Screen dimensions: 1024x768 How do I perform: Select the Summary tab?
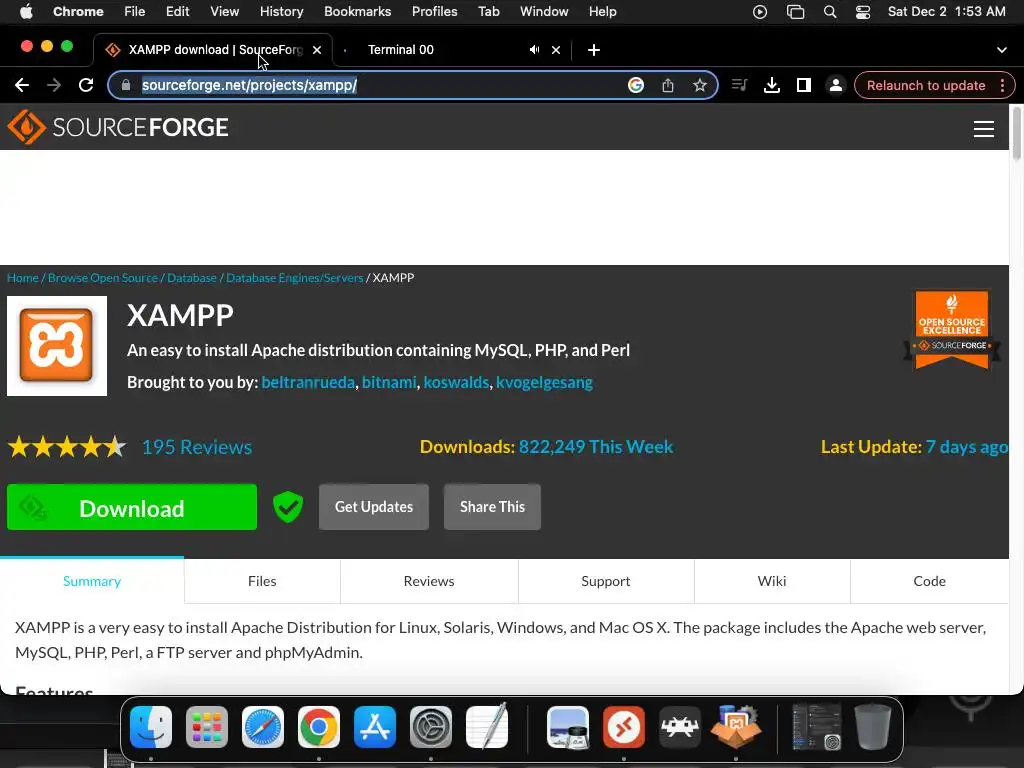pos(92,581)
